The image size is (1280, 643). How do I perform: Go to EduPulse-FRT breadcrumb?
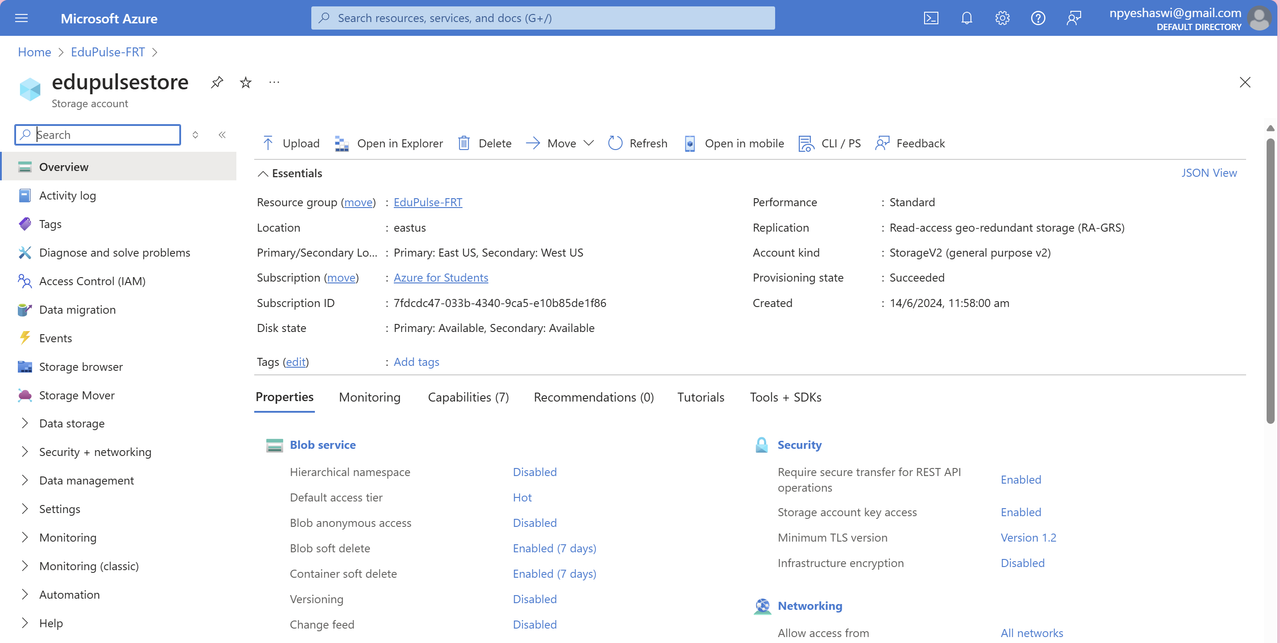tap(108, 52)
